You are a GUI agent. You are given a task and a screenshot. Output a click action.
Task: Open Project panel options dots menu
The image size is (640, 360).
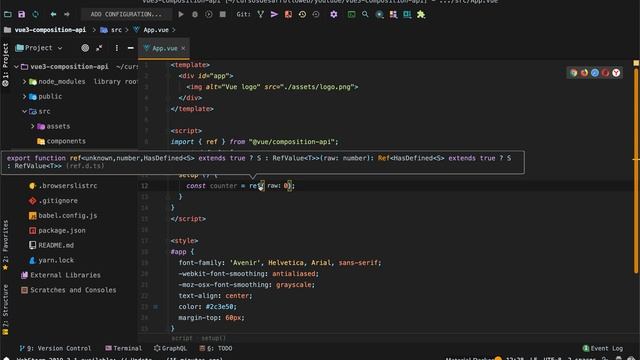[x=117, y=48]
